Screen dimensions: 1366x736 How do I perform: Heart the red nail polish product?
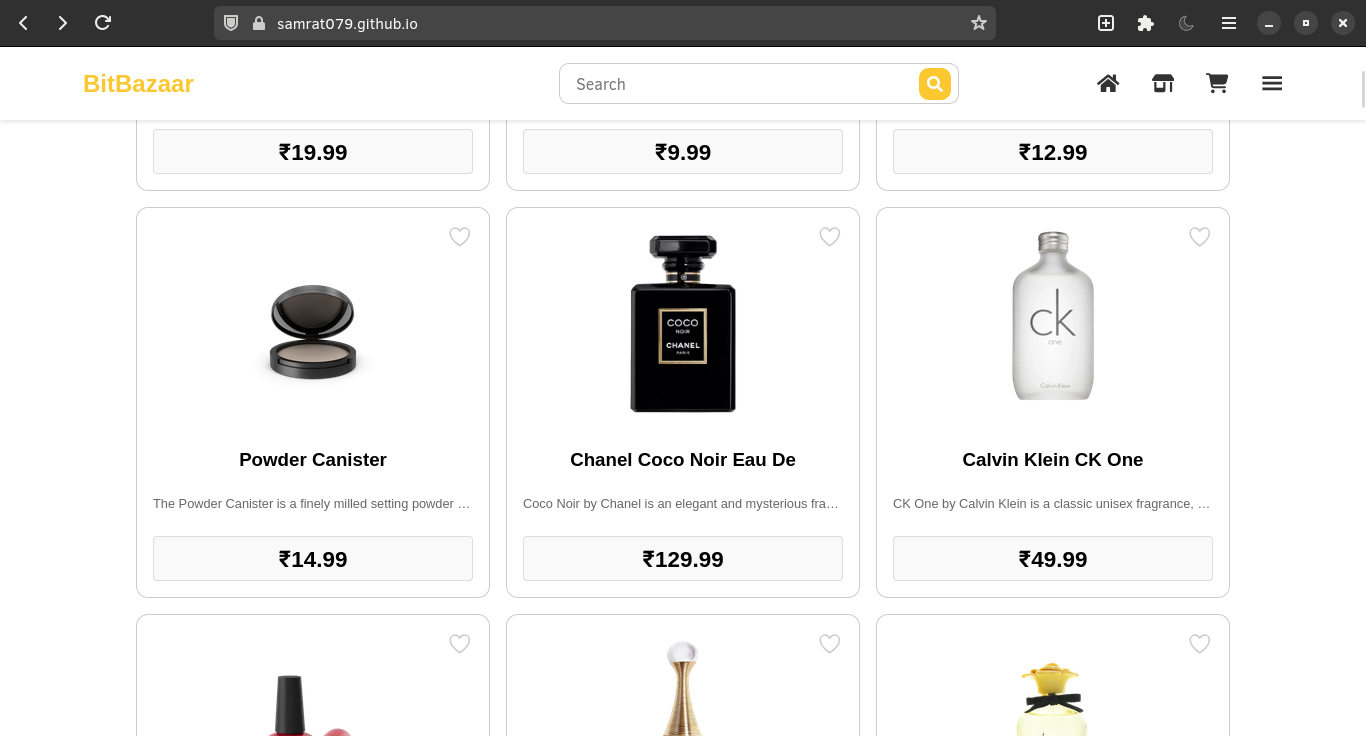click(460, 644)
